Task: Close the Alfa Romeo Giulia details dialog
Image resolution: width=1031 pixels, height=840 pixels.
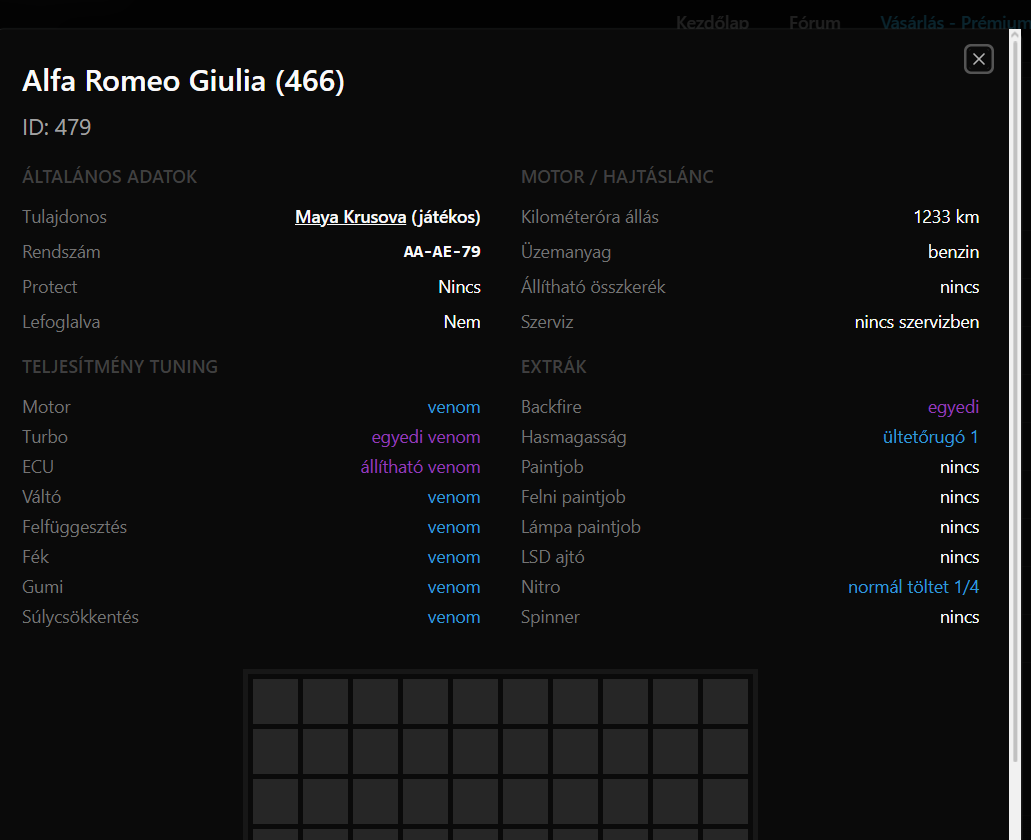Action: click(x=979, y=60)
